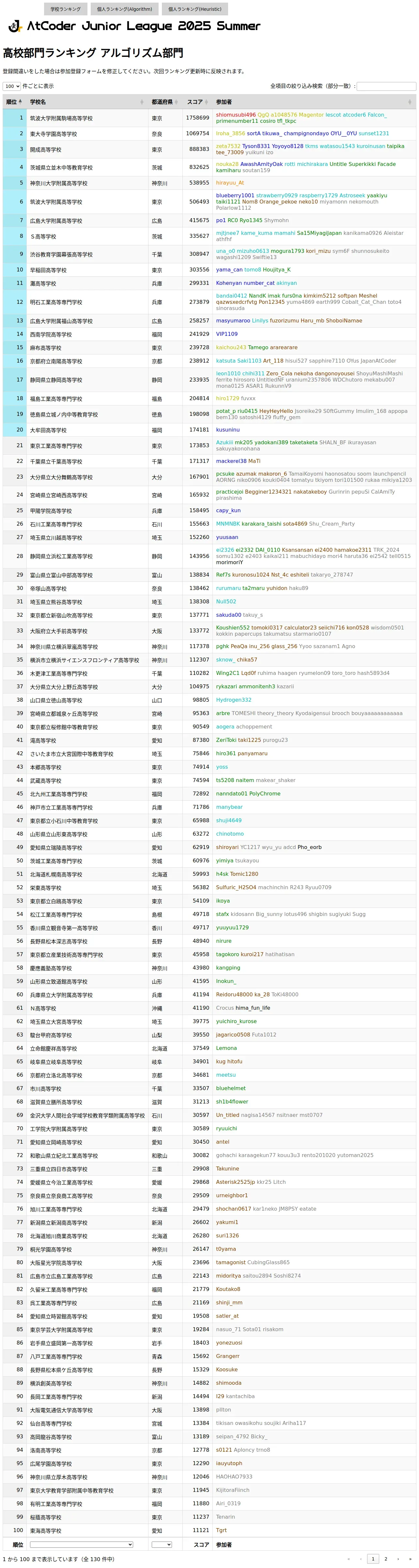Click the 高校部門ランキング アルゴリズム部門 heading
This screenshot has width=419, height=1568.
tap(93, 53)
